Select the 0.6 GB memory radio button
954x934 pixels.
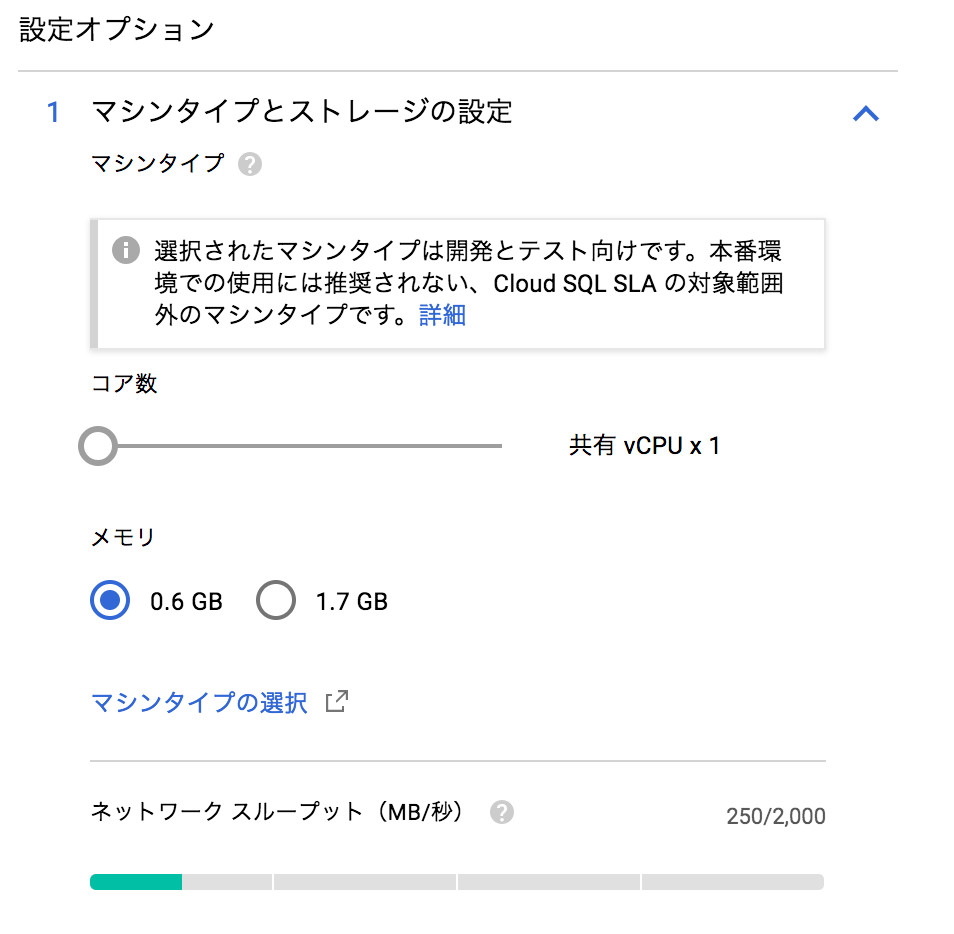[110, 601]
